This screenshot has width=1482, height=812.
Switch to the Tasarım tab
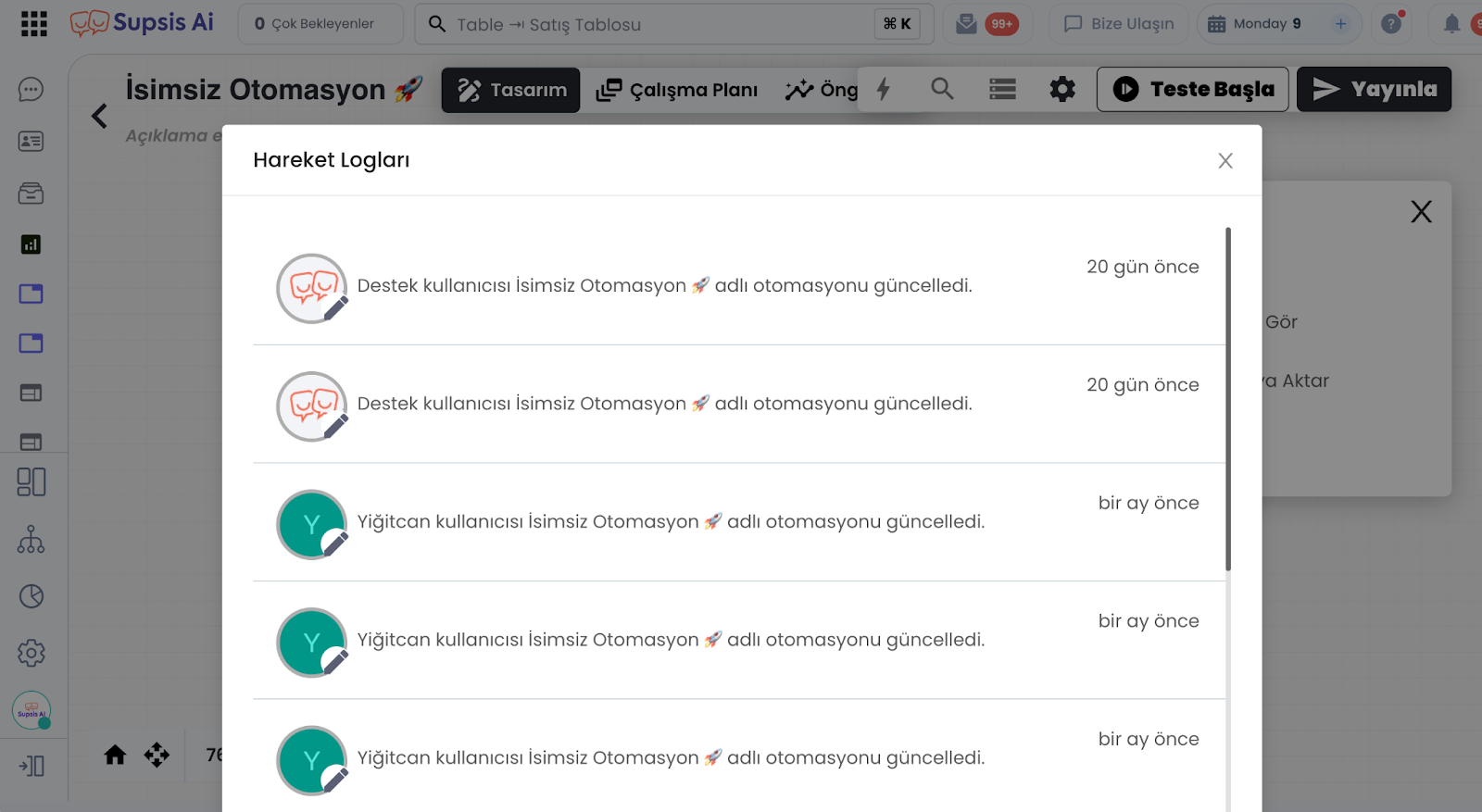(x=510, y=90)
